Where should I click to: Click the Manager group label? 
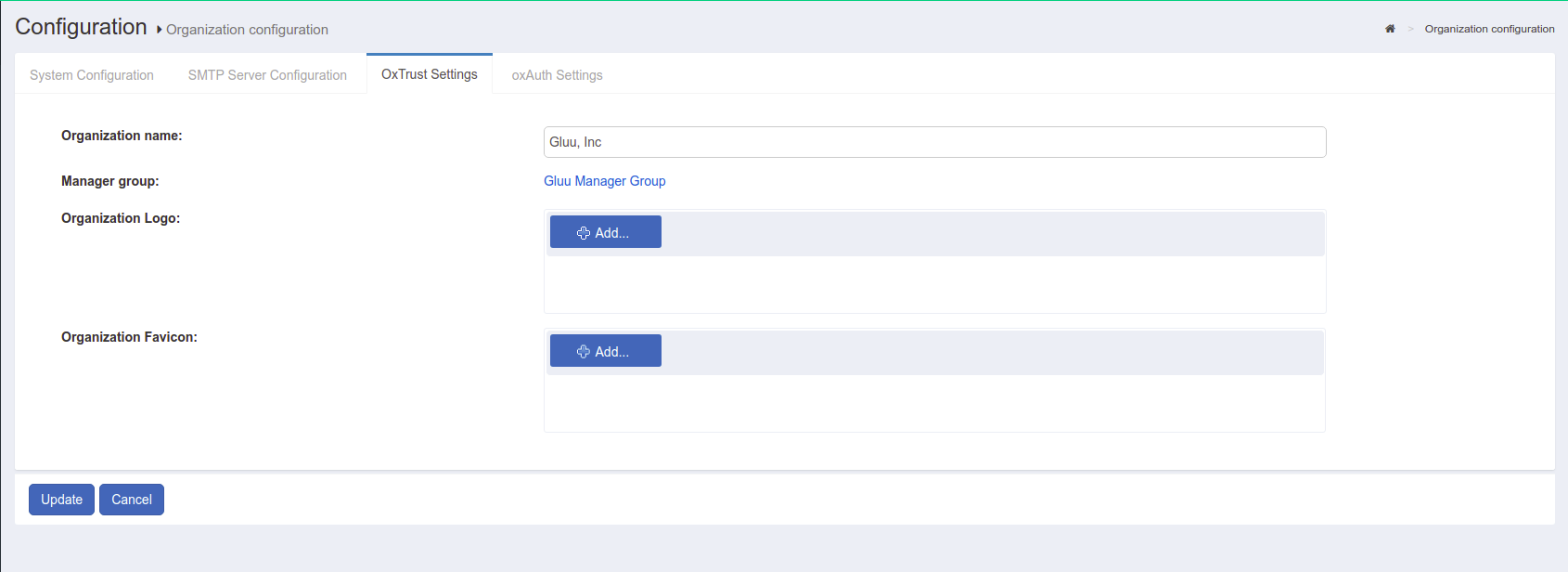coord(109,181)
